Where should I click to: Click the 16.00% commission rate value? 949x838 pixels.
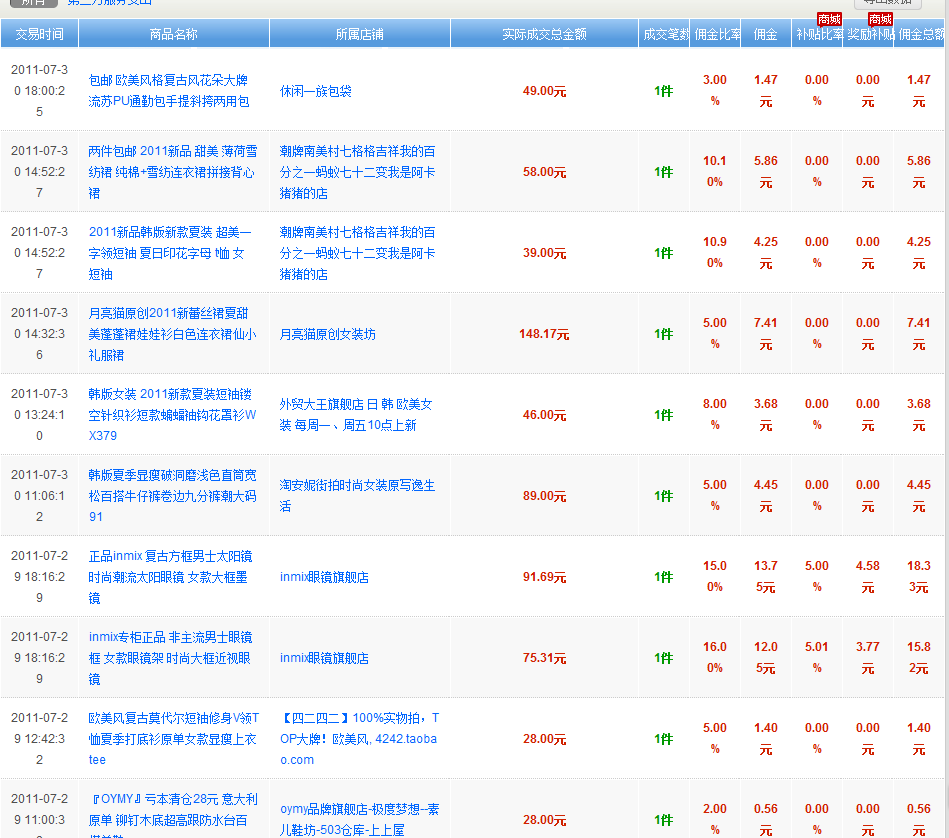click(715, 658)
